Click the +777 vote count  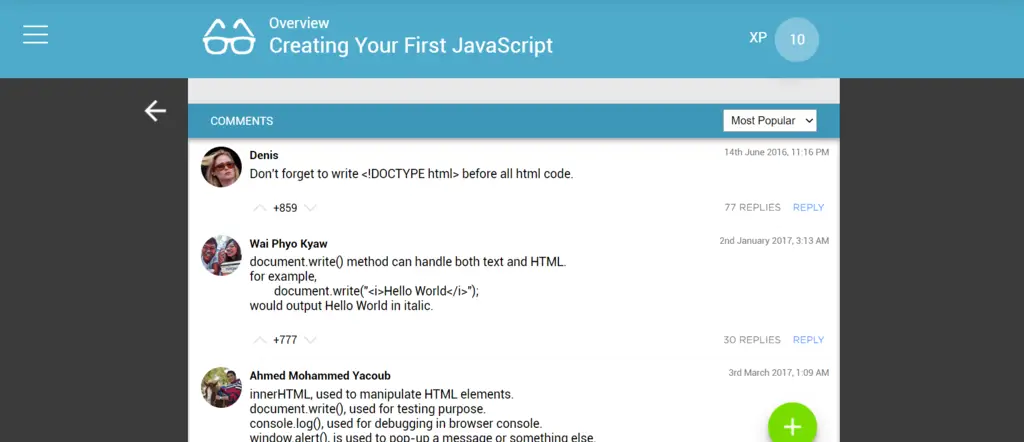[285, 340]
